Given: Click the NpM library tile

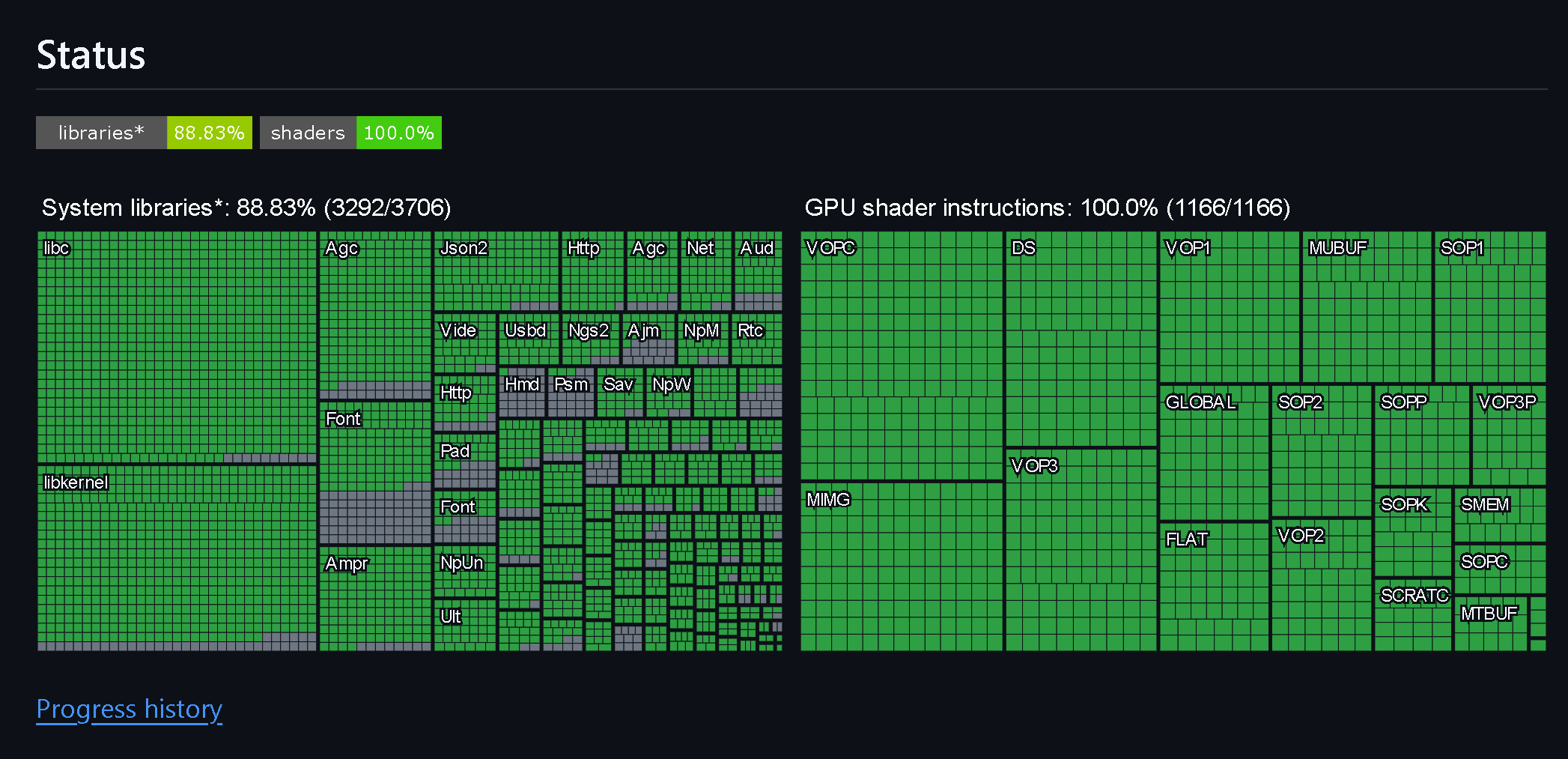Looking at the screenshot, I should point(703,339).
